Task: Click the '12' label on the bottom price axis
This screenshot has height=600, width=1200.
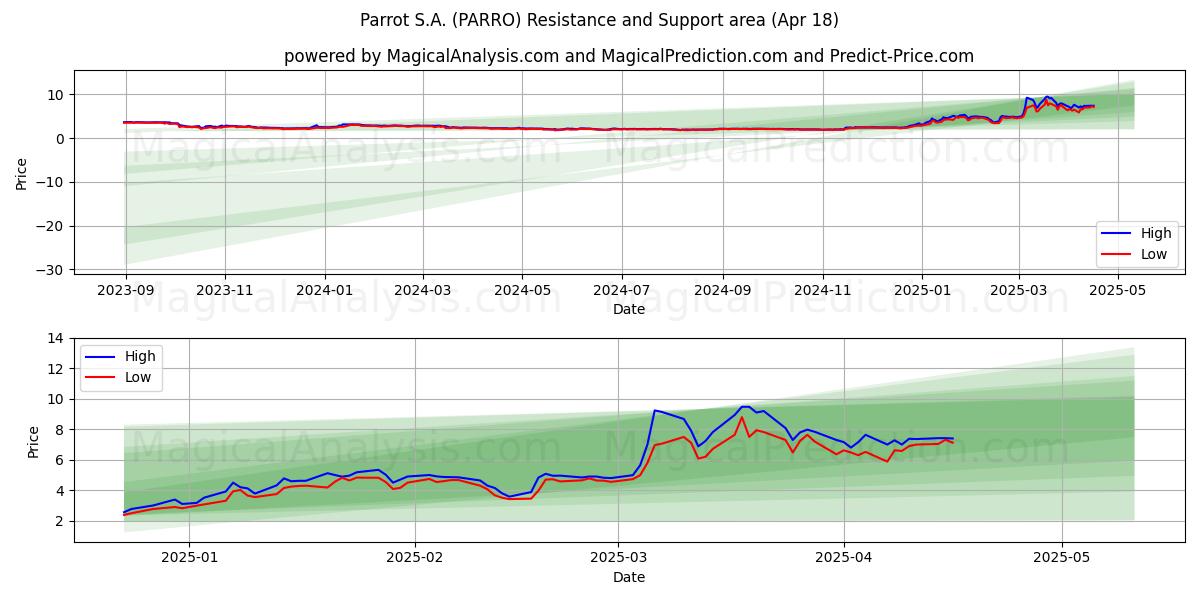Action: (x=58, y=369)
